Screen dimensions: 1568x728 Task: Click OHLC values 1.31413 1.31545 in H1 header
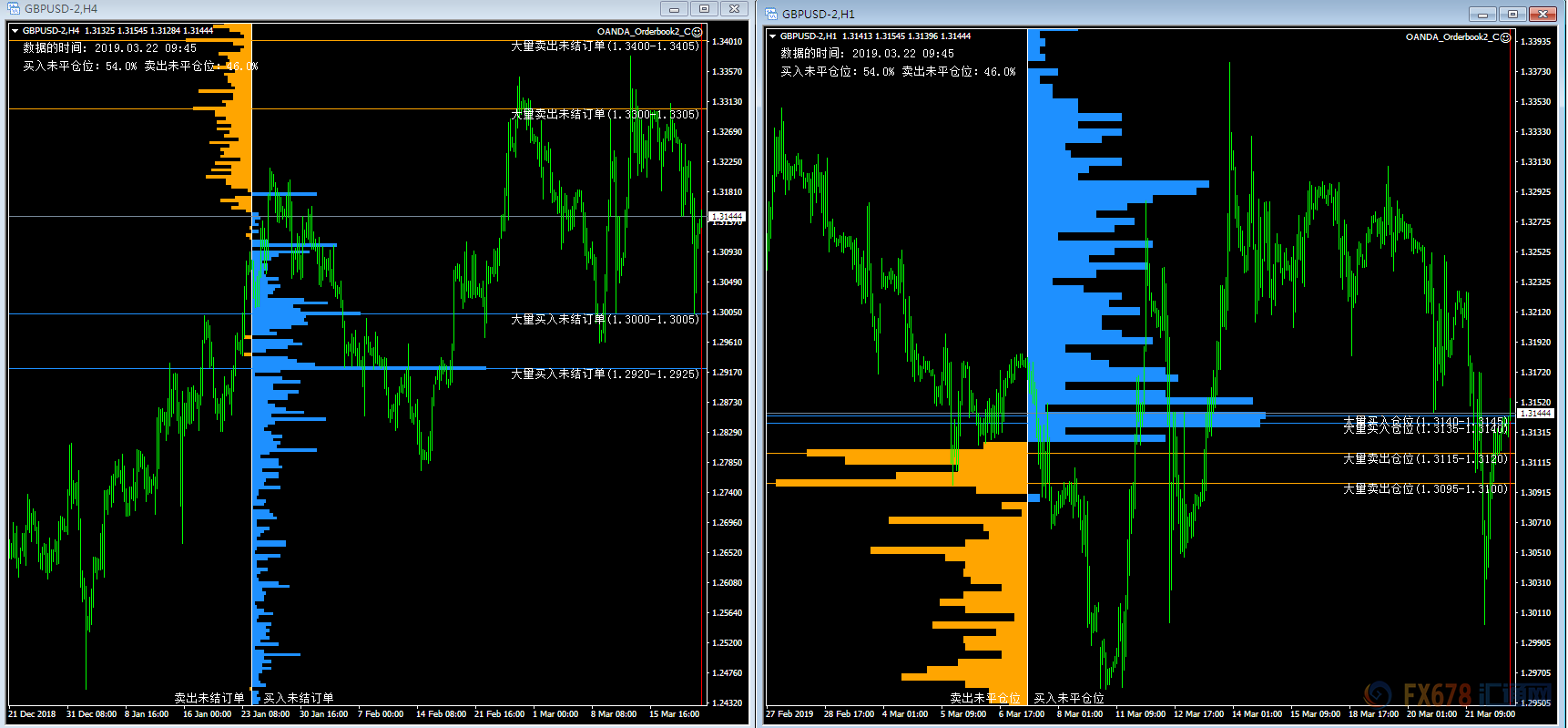tap(874, 36)
